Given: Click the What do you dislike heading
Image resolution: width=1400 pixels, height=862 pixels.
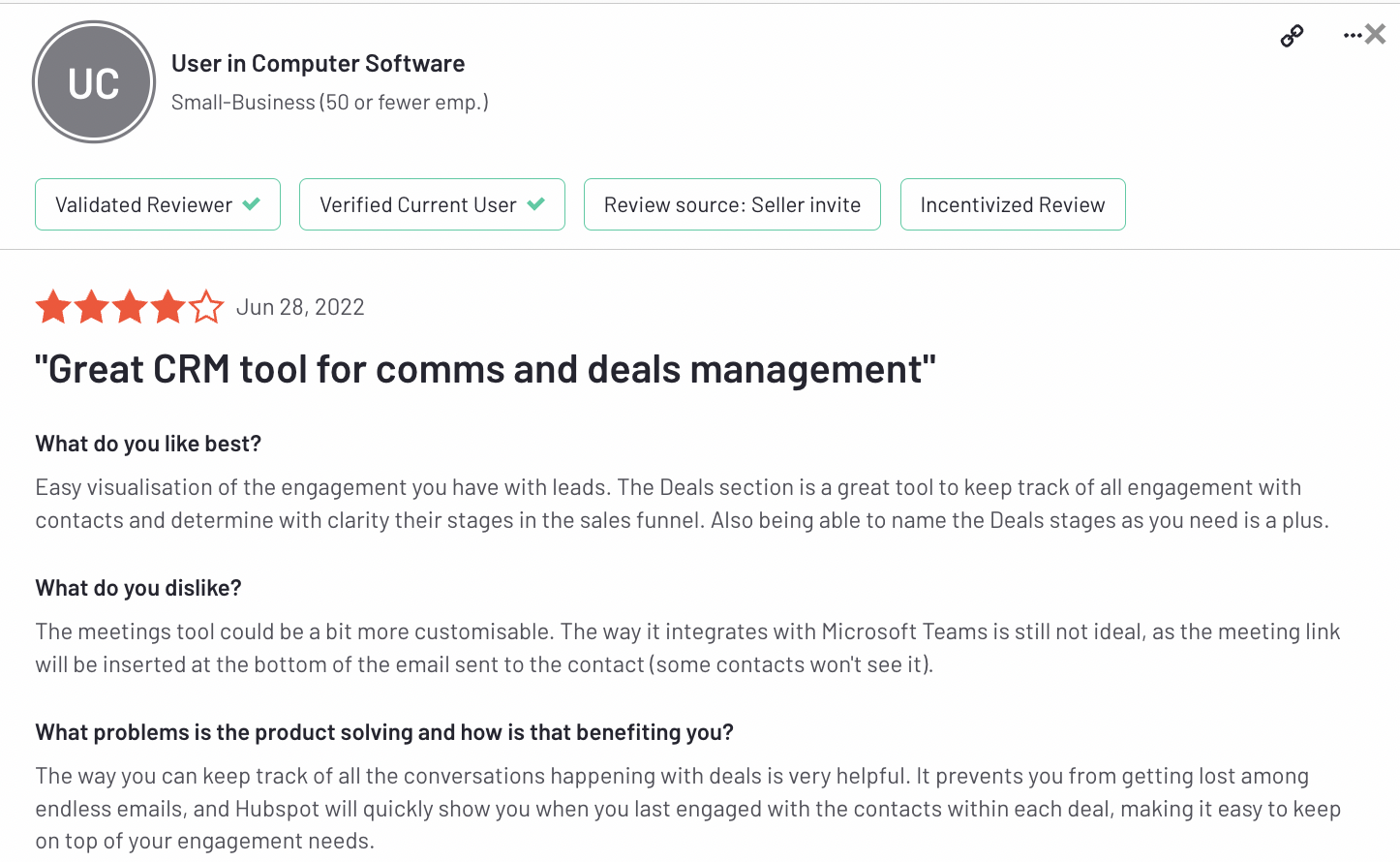Looking at the screenshot, I should 138,588.
